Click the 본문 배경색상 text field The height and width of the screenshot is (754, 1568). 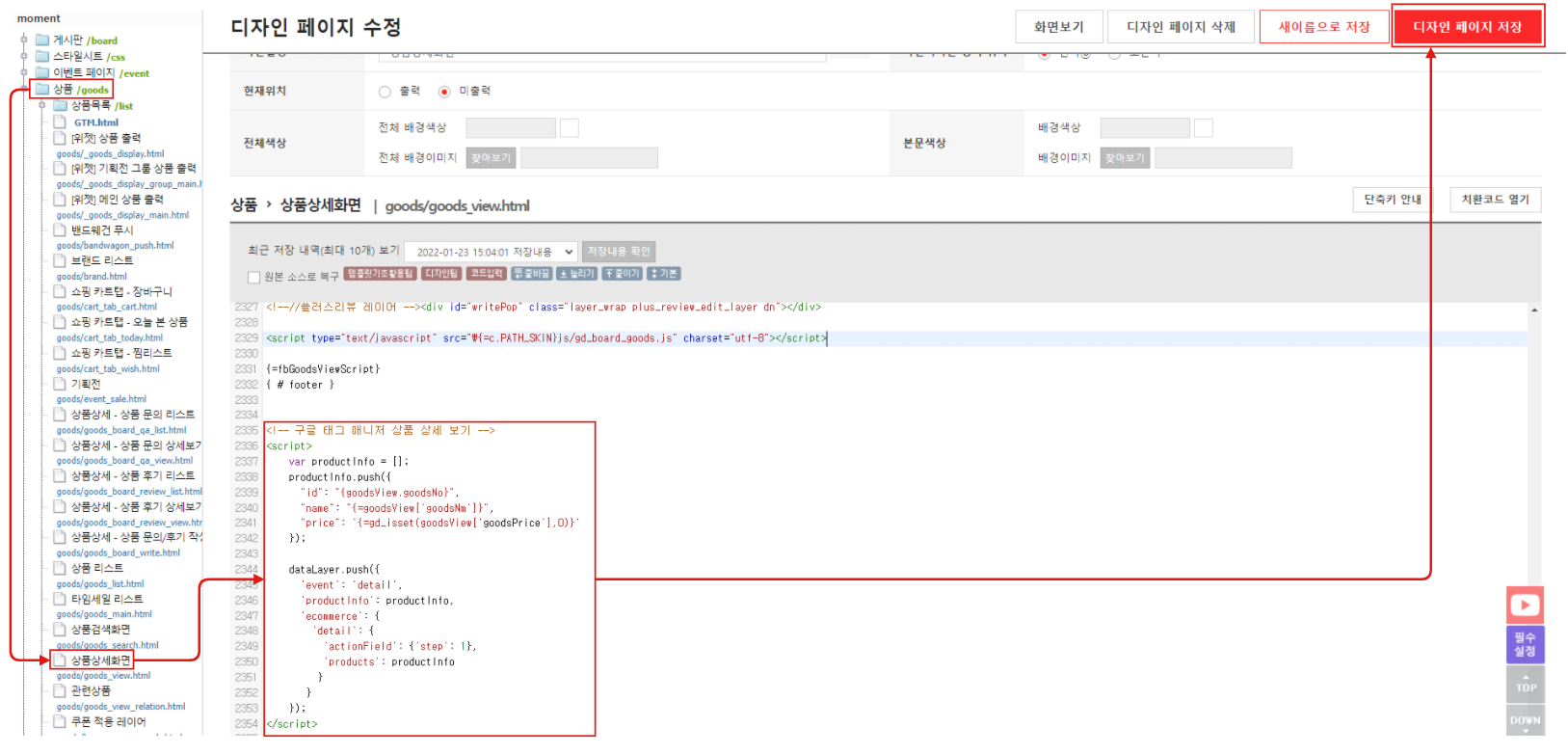click(x=1145, y=128)
